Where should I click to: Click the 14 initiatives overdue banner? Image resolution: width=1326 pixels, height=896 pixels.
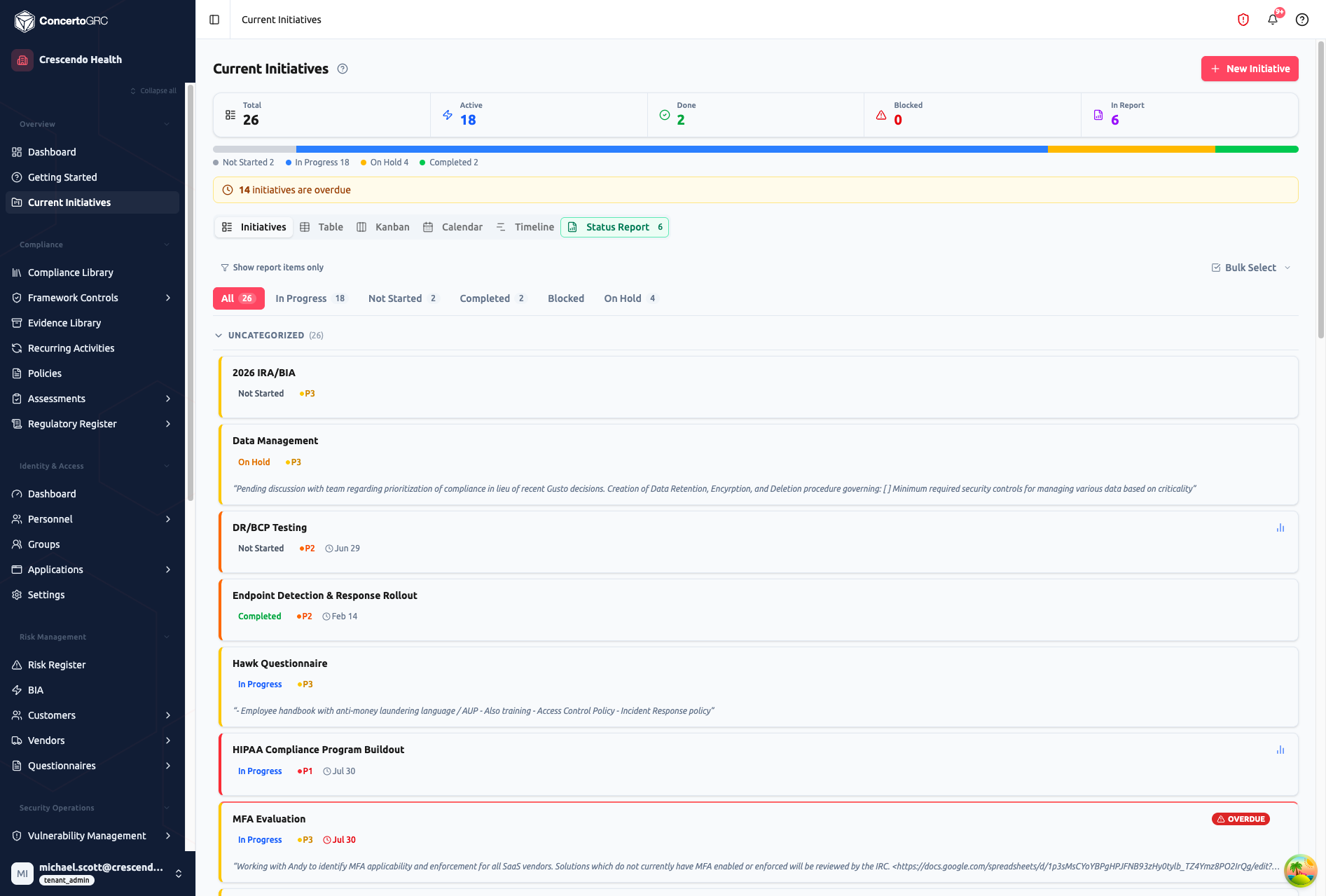coord(756,190)
